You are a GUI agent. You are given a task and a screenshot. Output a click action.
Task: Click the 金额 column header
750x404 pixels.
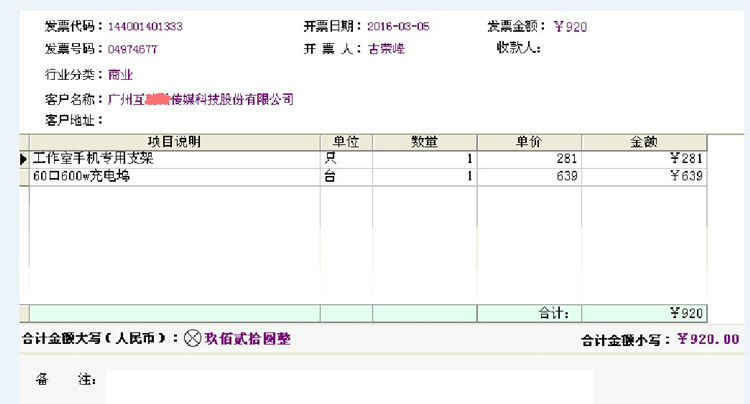[643, 142]
